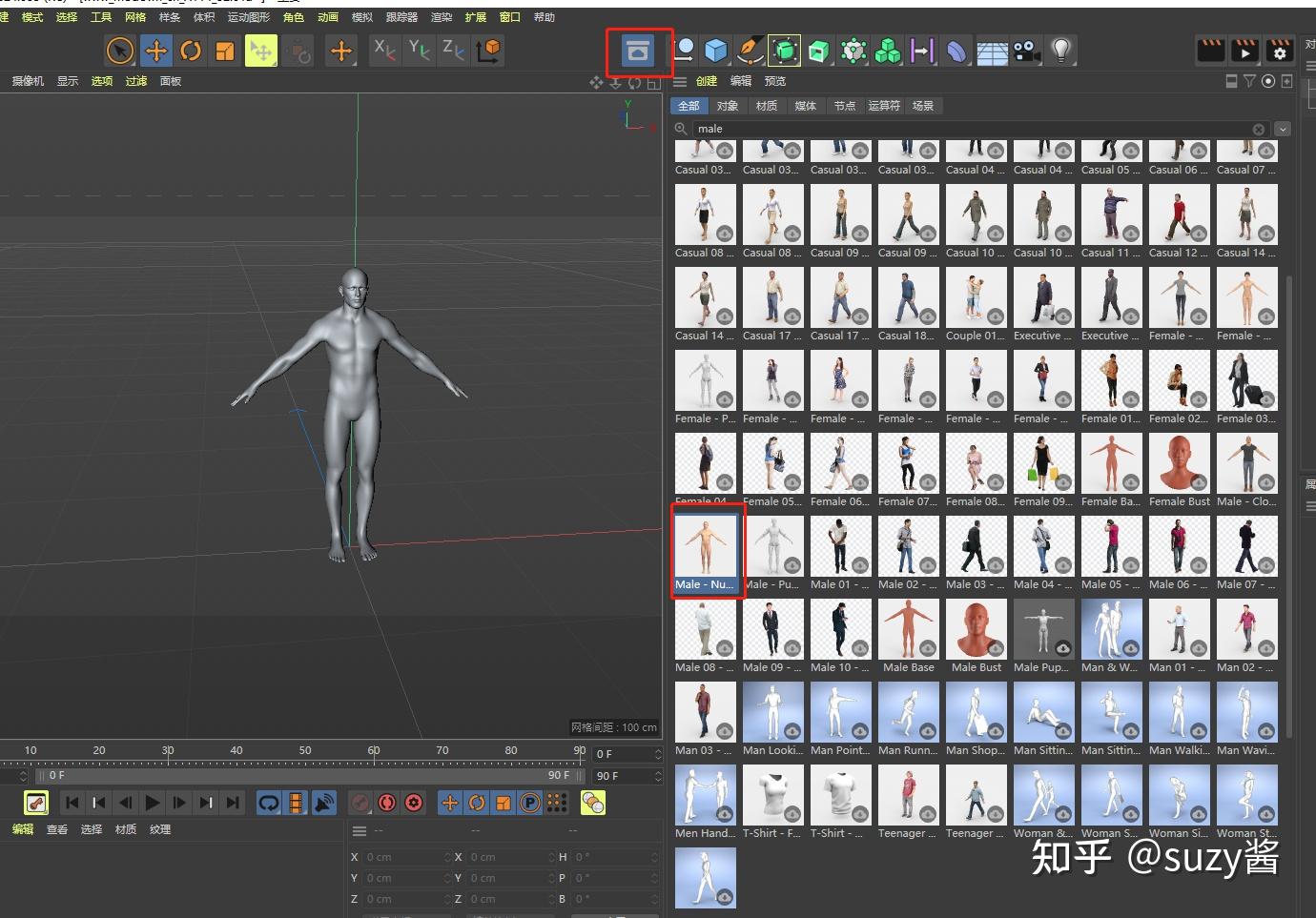Add a Light object

(1061, 51)
